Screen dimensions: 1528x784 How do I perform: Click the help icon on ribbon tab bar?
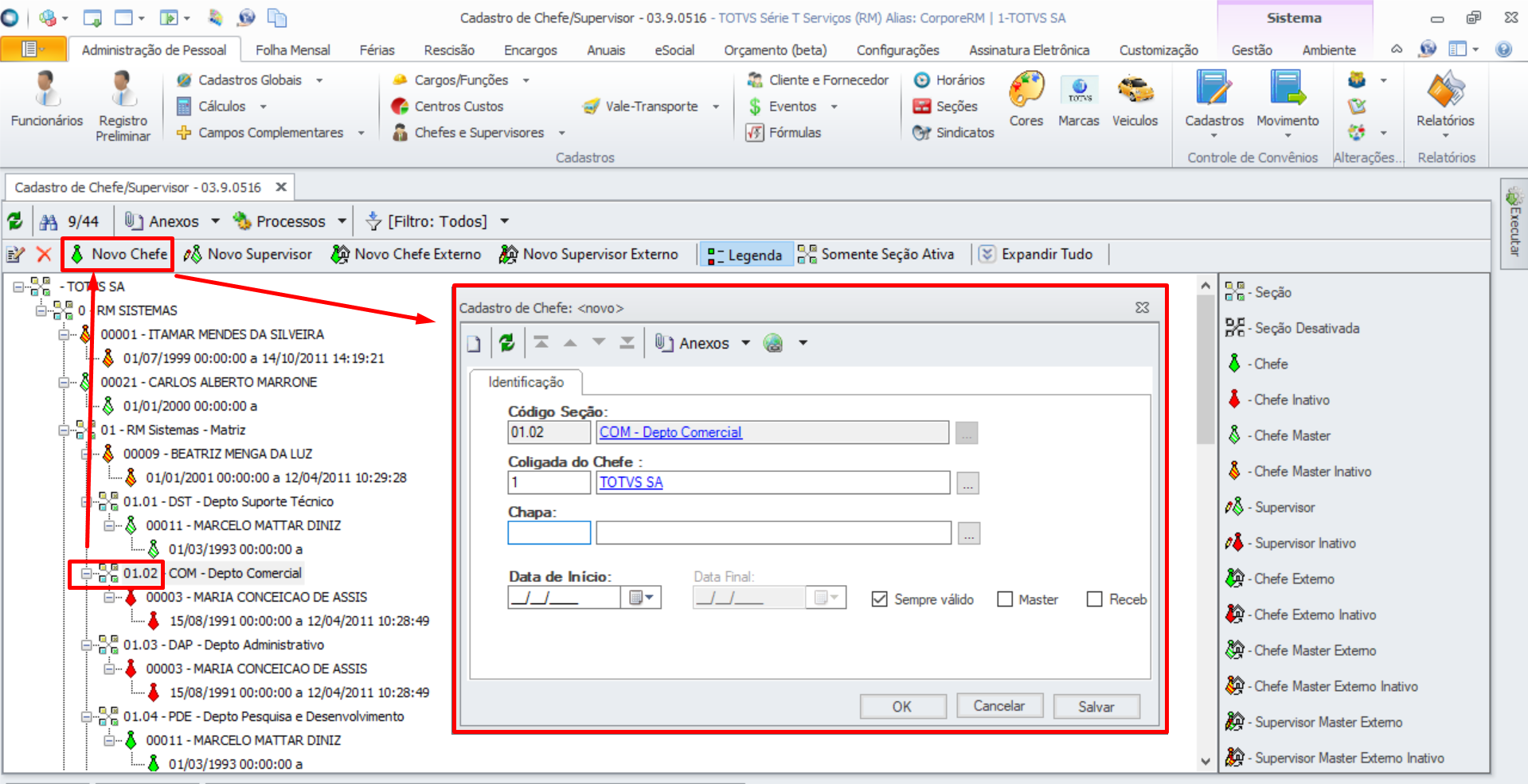click(x=1503, y=49)
